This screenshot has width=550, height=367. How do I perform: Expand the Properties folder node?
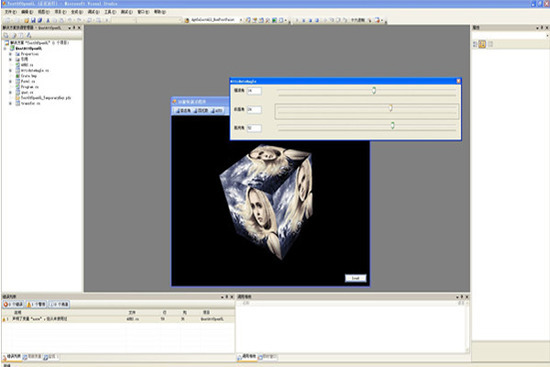pos(10,54)
